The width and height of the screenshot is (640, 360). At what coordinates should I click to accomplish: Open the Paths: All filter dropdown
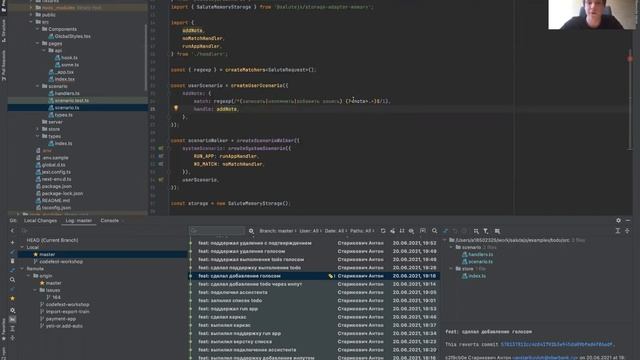pyautogui.click(x=362, y=231)
